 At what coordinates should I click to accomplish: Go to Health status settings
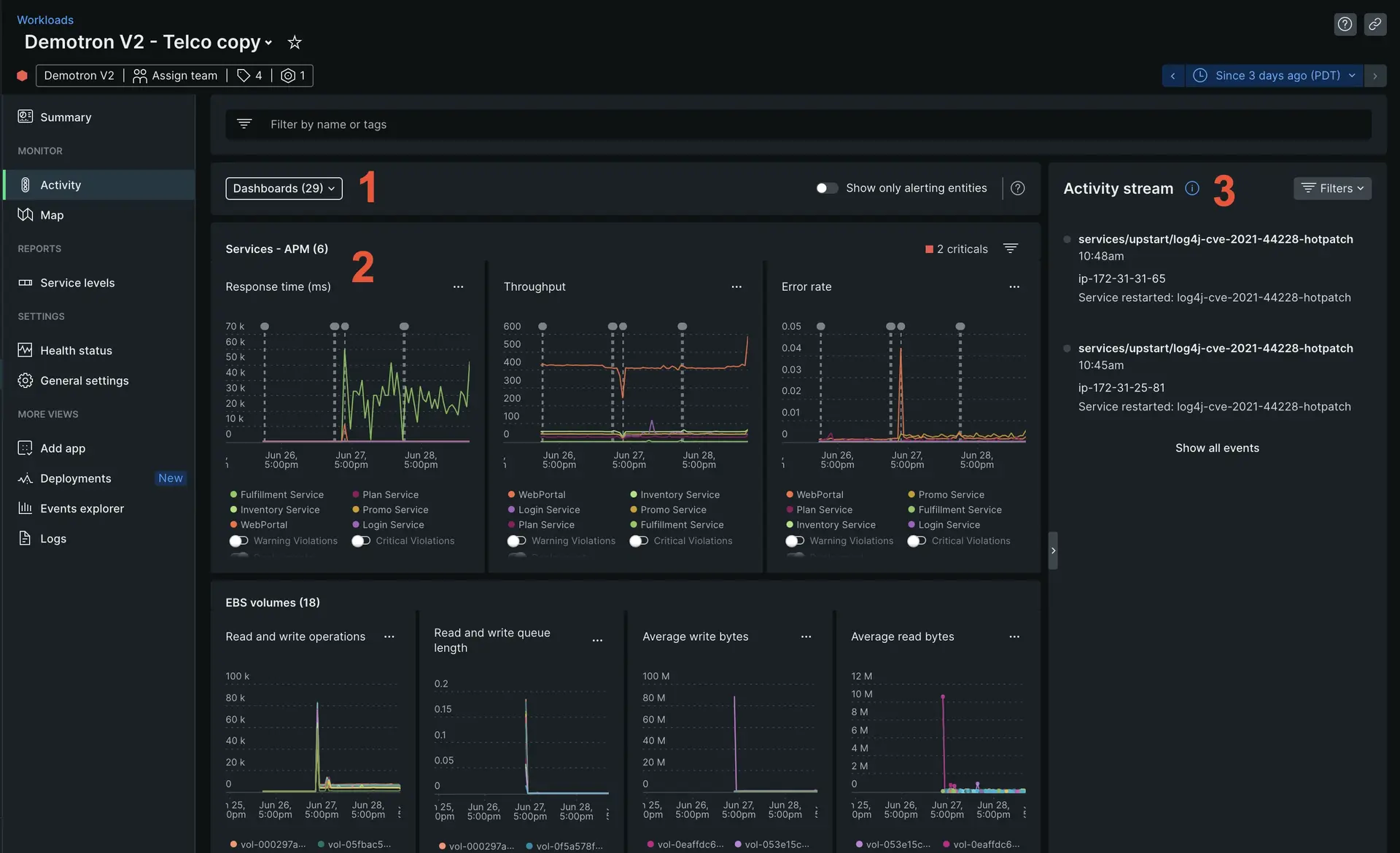coord(76,351)
